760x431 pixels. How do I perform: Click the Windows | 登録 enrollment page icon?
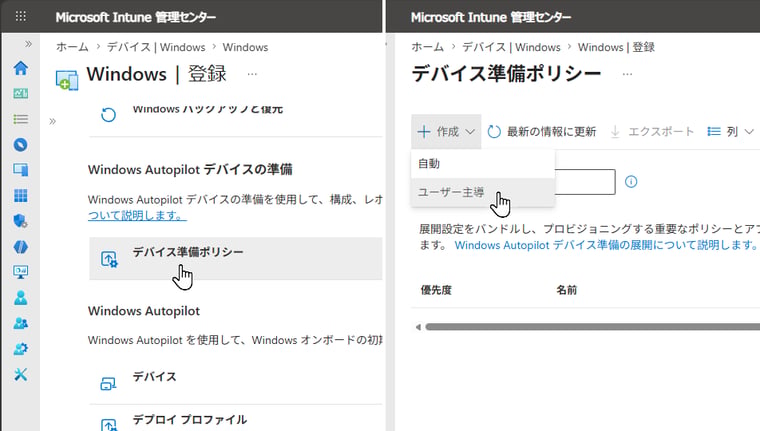67,80
